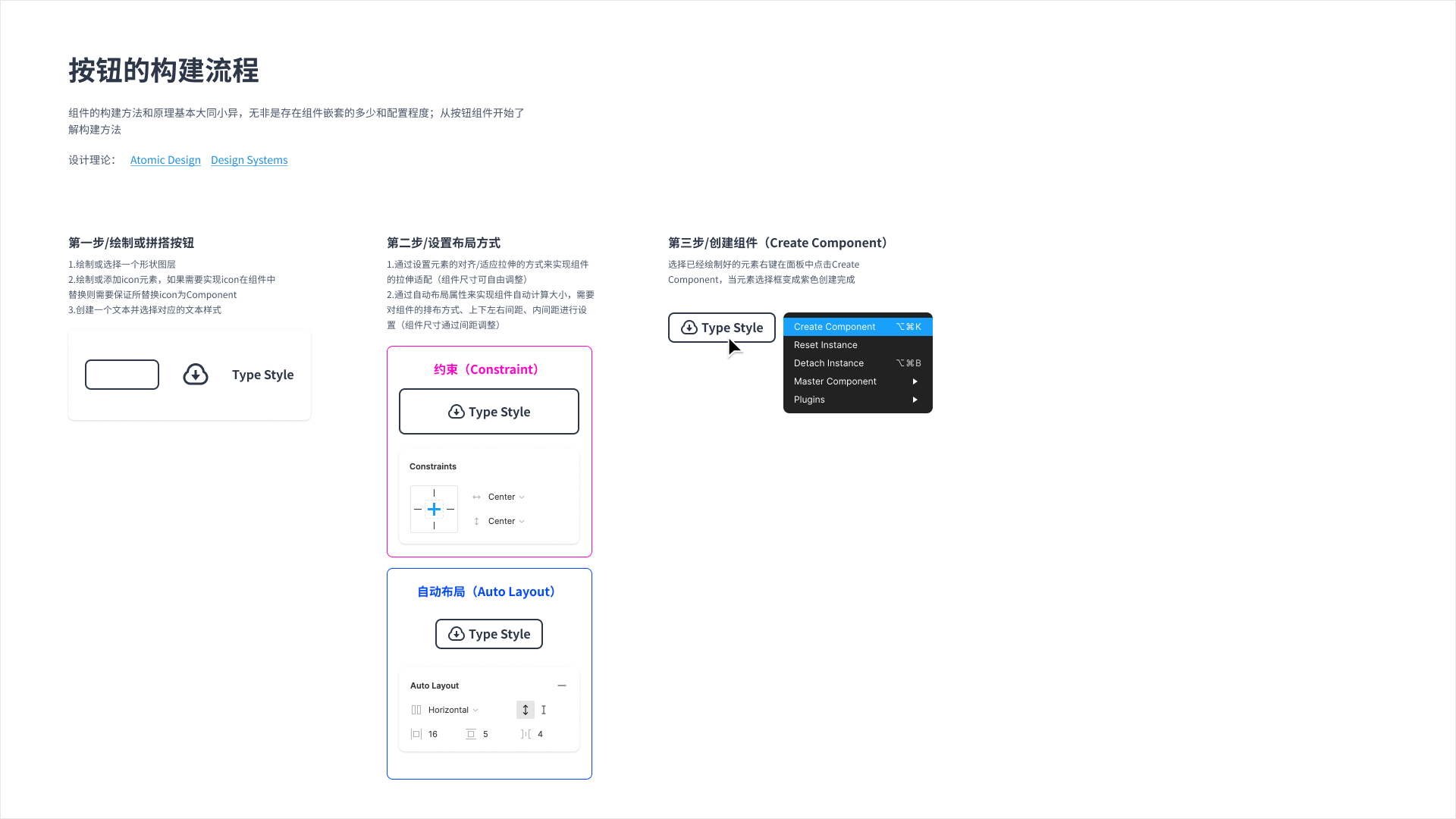This screenshot has width=1456, height=819.
Task: Click the horizontal center constraint icon
Action: click(x=477, y=496)
